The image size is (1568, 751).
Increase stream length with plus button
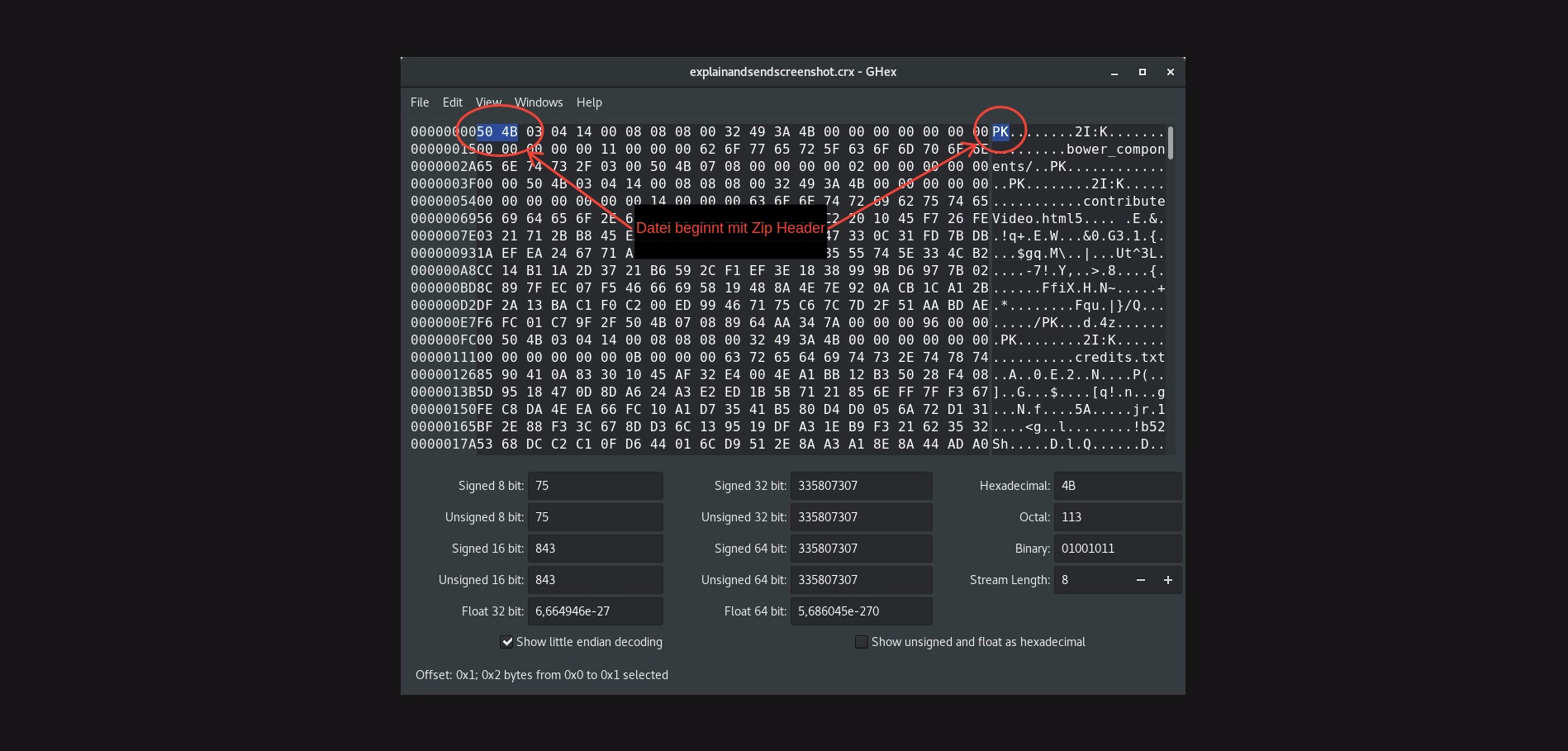[1168, 580]
